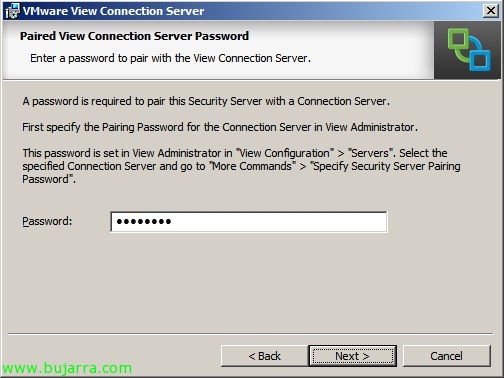504x378 pixels.
Task: Close the VMware View Connection Server dialog
Action: point(491,11)
